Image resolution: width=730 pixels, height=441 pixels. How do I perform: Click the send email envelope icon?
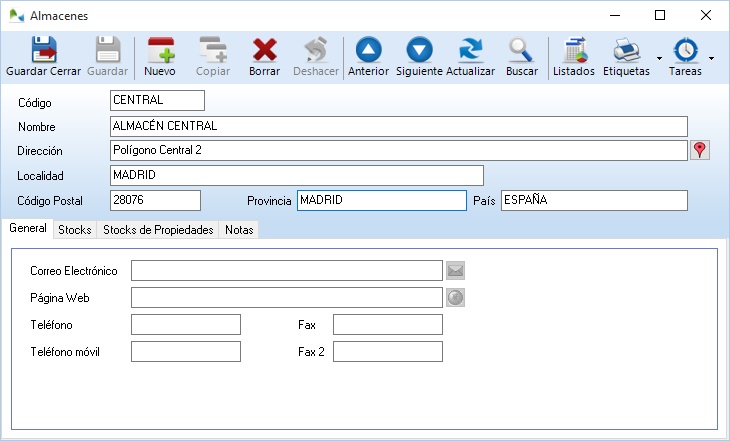(x=455, y=271)
